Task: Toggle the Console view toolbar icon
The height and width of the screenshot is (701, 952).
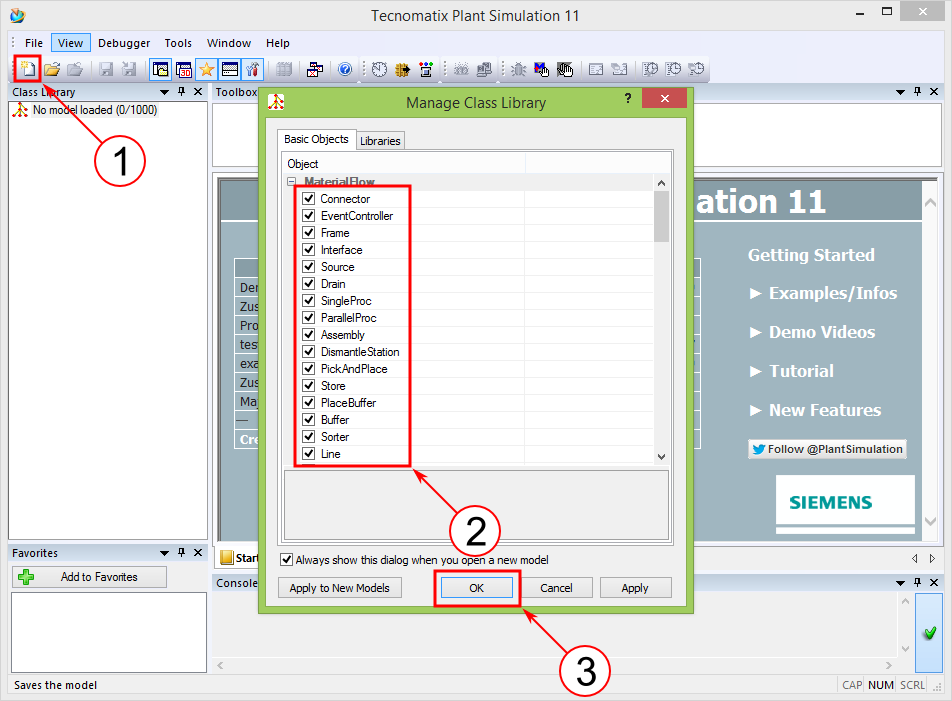Action: [230, 69]
